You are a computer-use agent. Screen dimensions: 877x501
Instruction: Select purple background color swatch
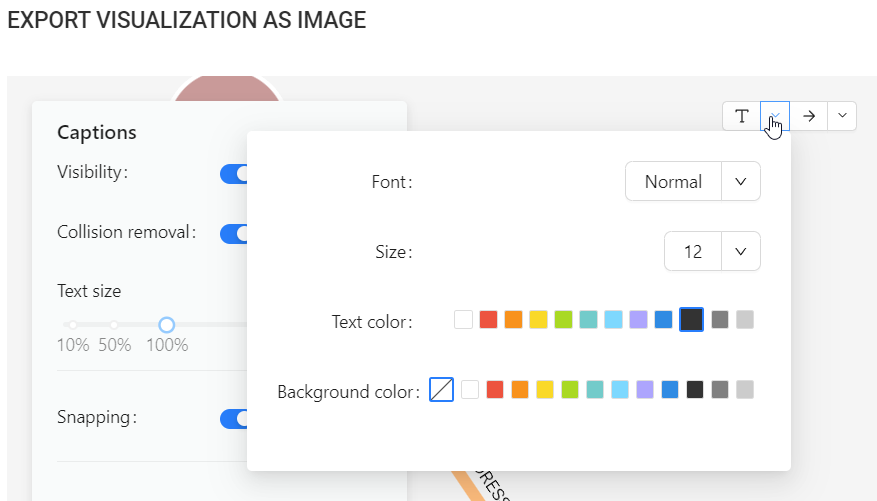[x=645, y=390]
